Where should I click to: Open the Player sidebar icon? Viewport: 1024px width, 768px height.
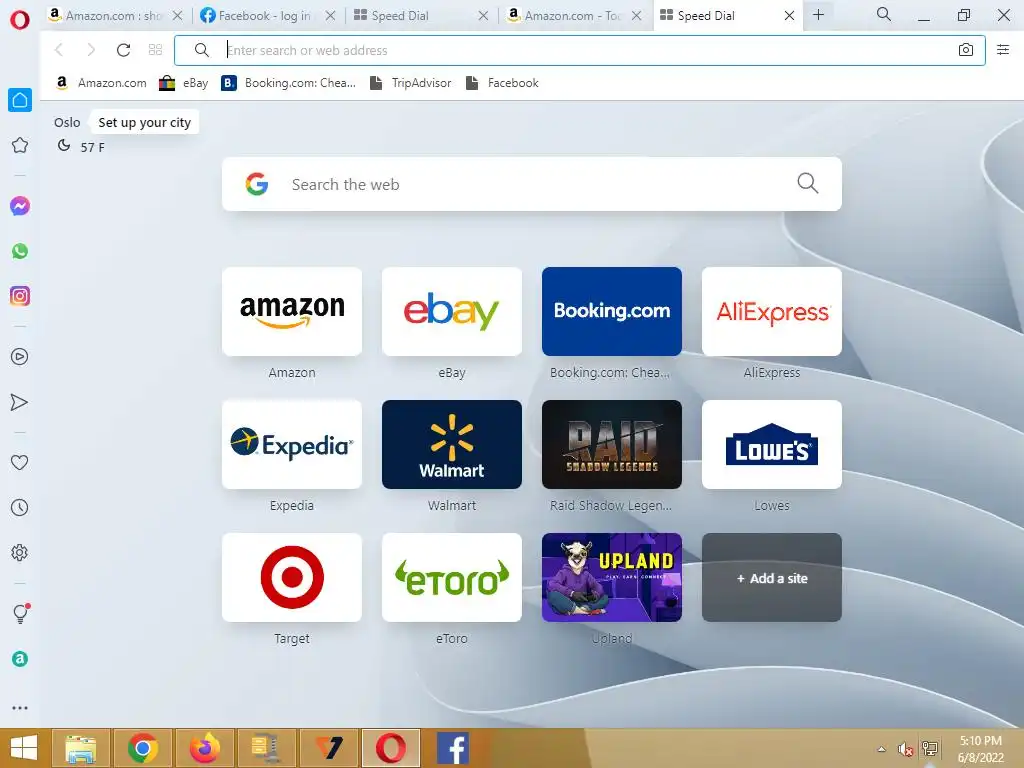(x=20, y=357)
